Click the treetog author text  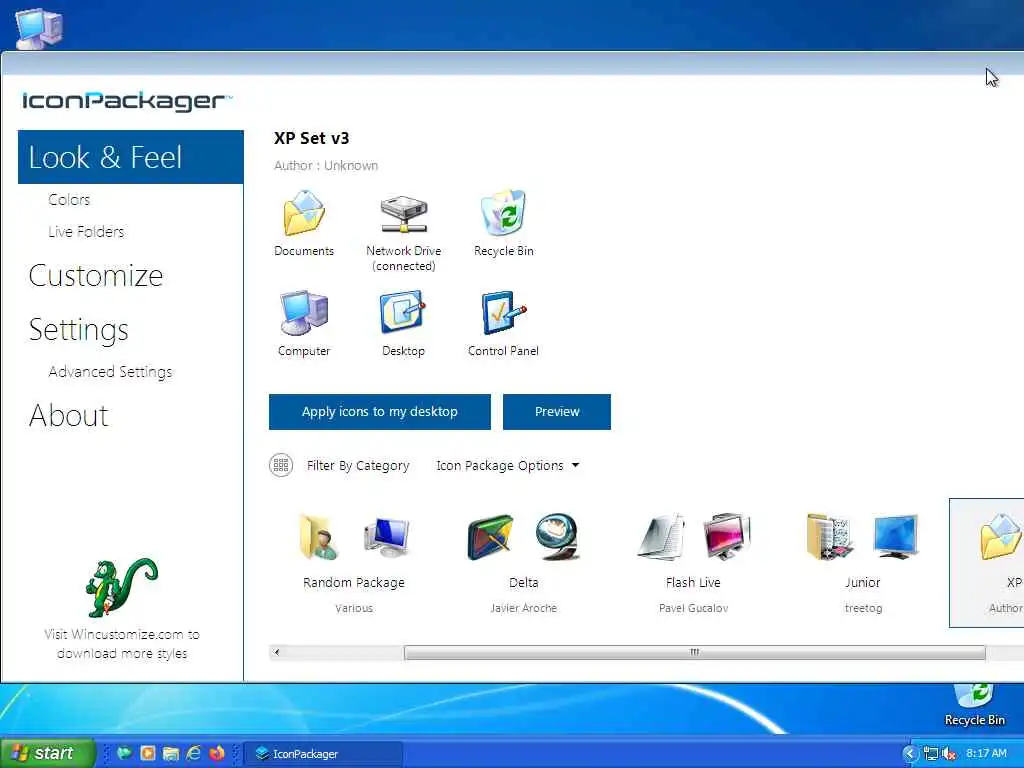coord(863,608)
